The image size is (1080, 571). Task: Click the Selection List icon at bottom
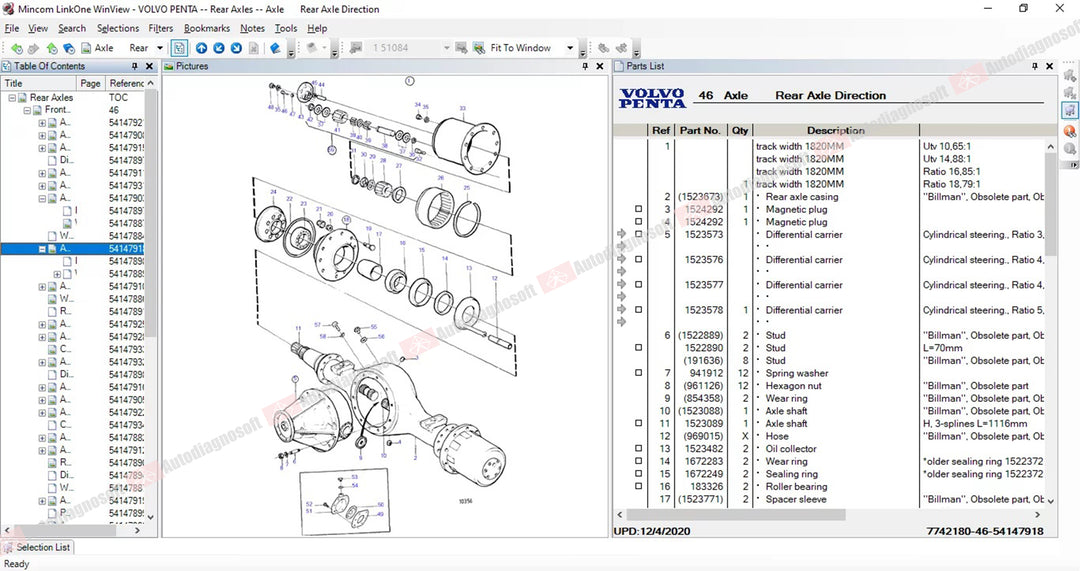point(8,548)
